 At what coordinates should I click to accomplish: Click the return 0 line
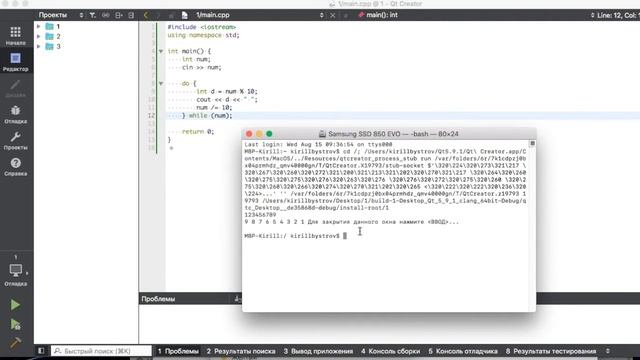point(198,131)
